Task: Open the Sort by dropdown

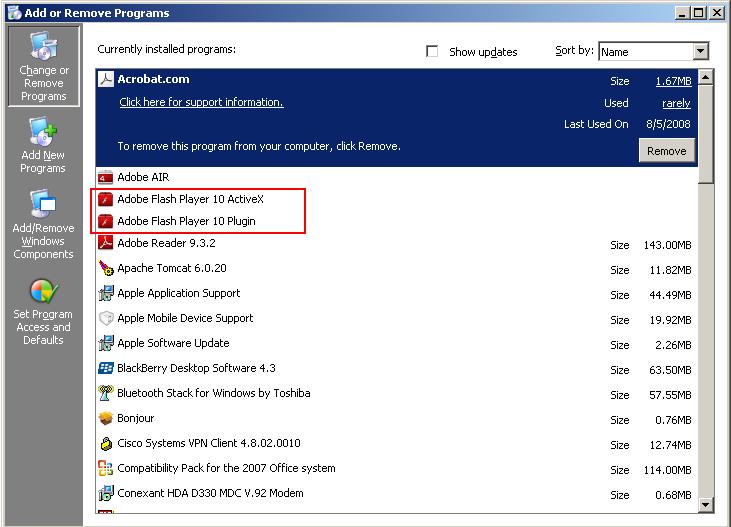Action: tap(700, 52)
